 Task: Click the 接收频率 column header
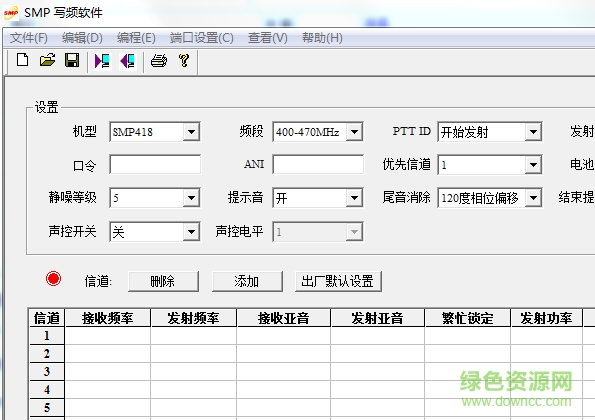click(x=108, y=318)
